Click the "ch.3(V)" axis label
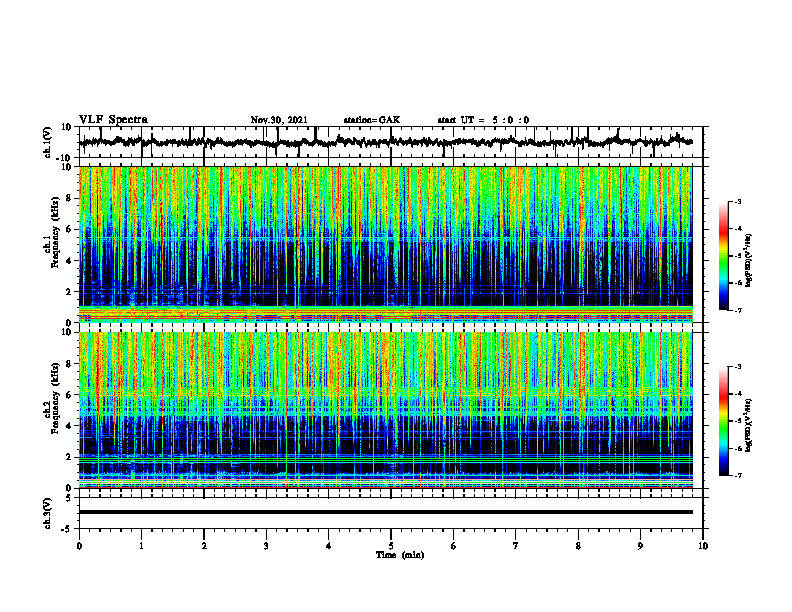 pos(48,514)
